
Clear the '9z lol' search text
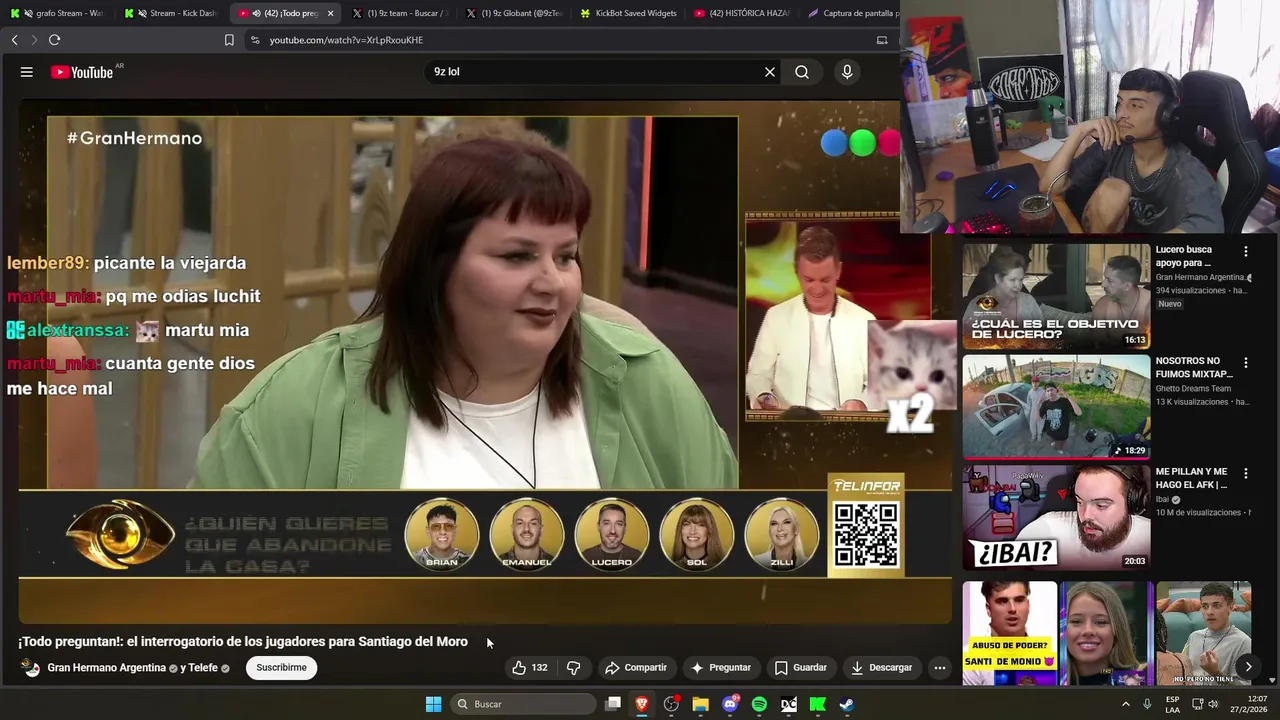(770, 72)
